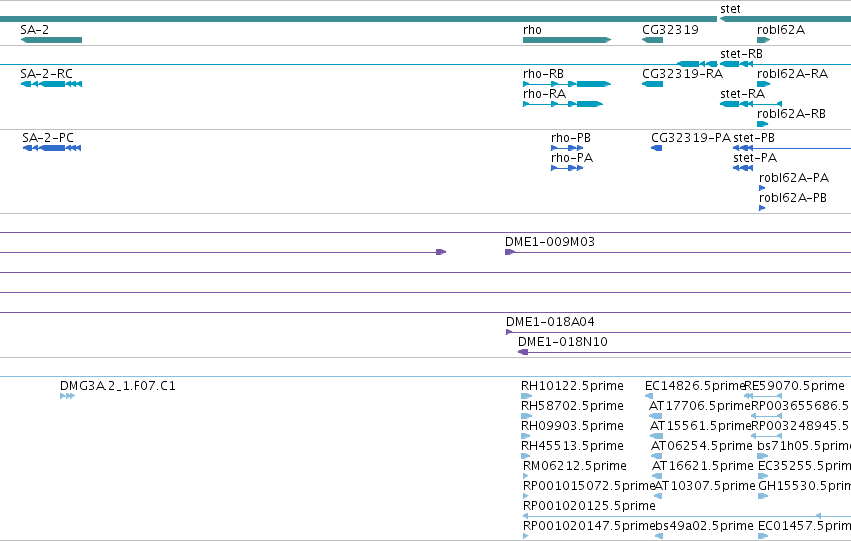Click the stet-PB label
This screenshot has width=851, height=541.
tap(754, 138)
